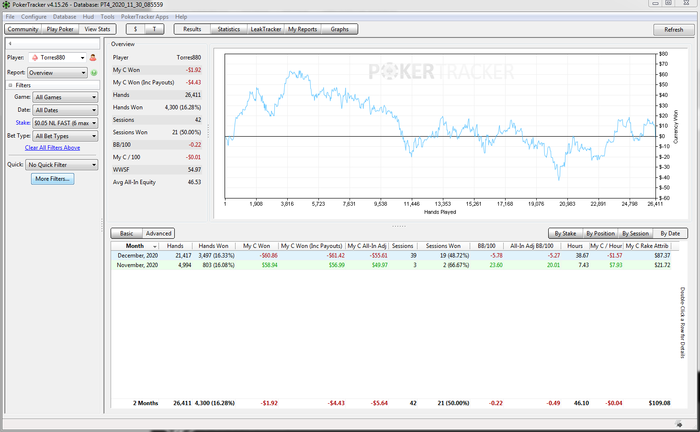Sort by All-In Adj BB/100 column header
The width and height of the screenshot is (700, 432).
[532, 246]
